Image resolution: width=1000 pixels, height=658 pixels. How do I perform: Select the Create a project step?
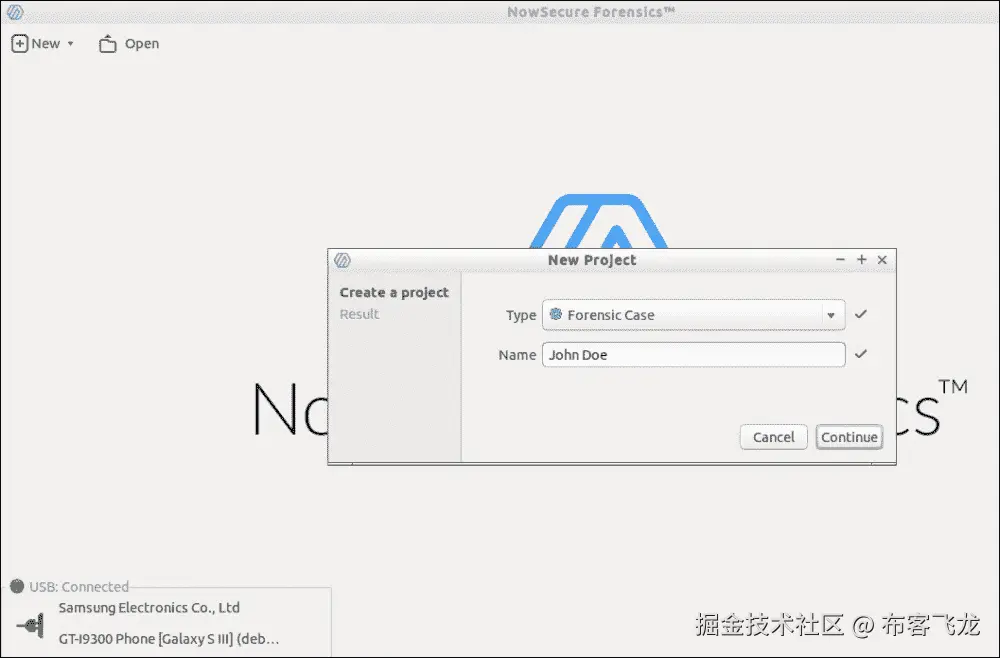pos(394,293)
